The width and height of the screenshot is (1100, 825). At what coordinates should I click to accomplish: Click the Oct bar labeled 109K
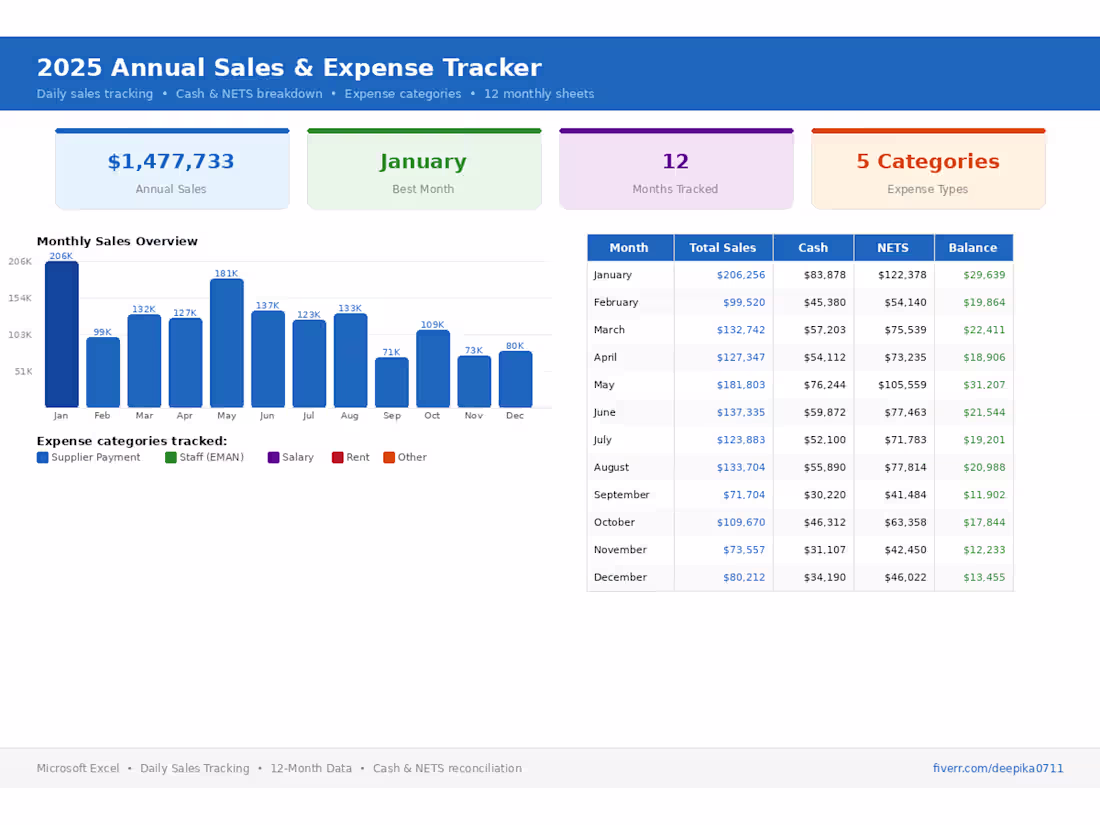pyautogui.click(x=433, y=369)
